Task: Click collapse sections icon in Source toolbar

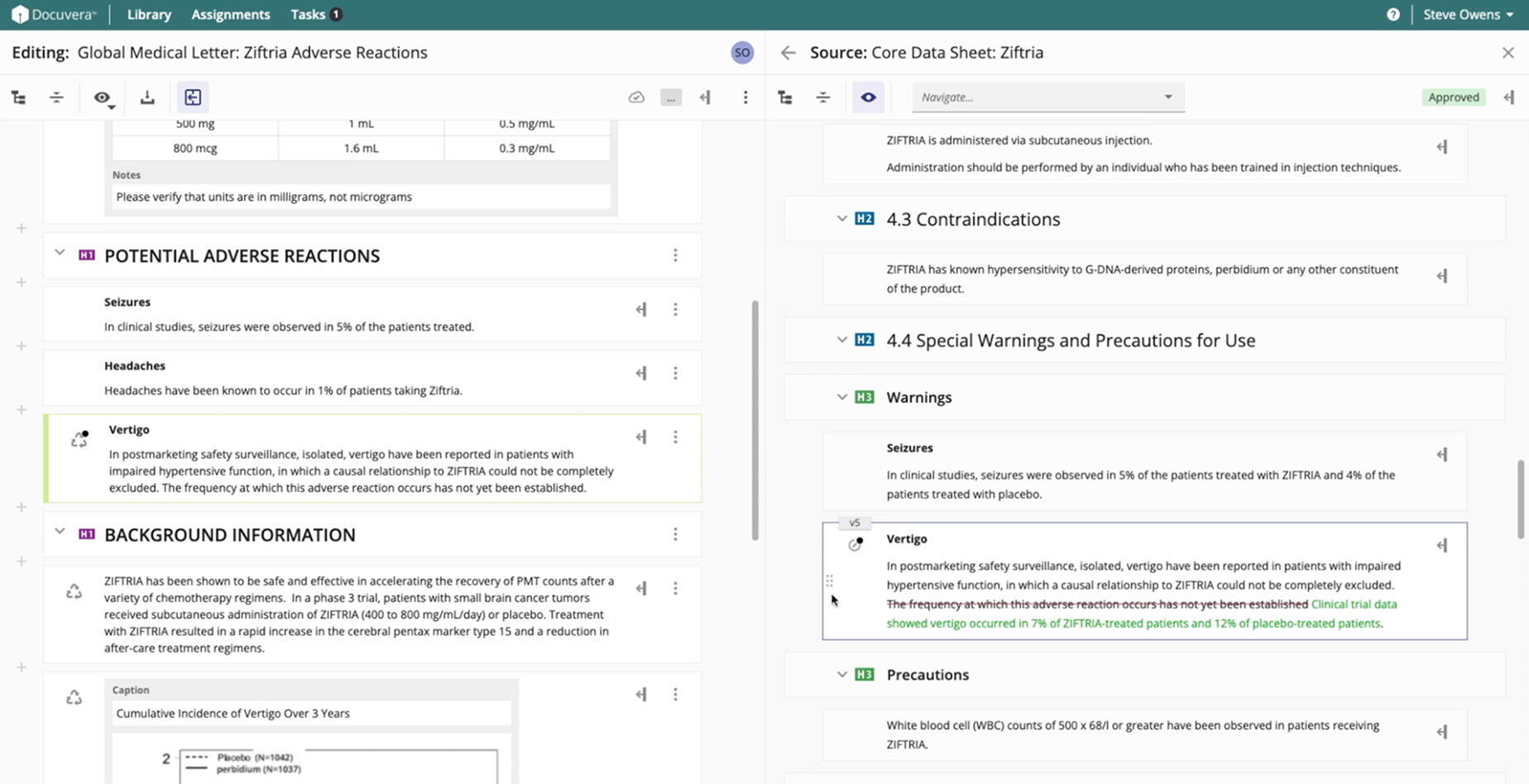Action: click(823, 98)
